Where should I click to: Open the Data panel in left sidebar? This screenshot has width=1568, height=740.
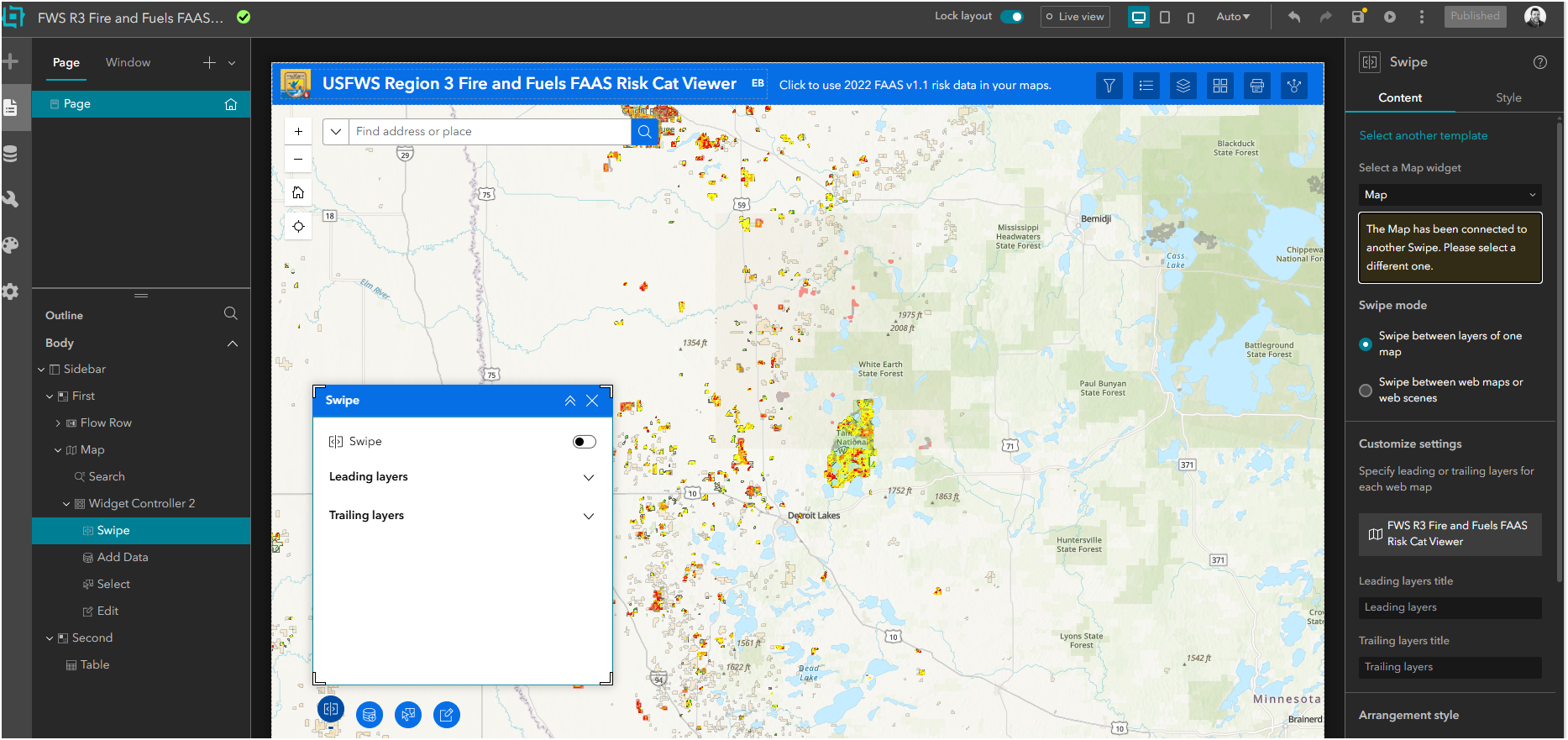tap(11, 154)
